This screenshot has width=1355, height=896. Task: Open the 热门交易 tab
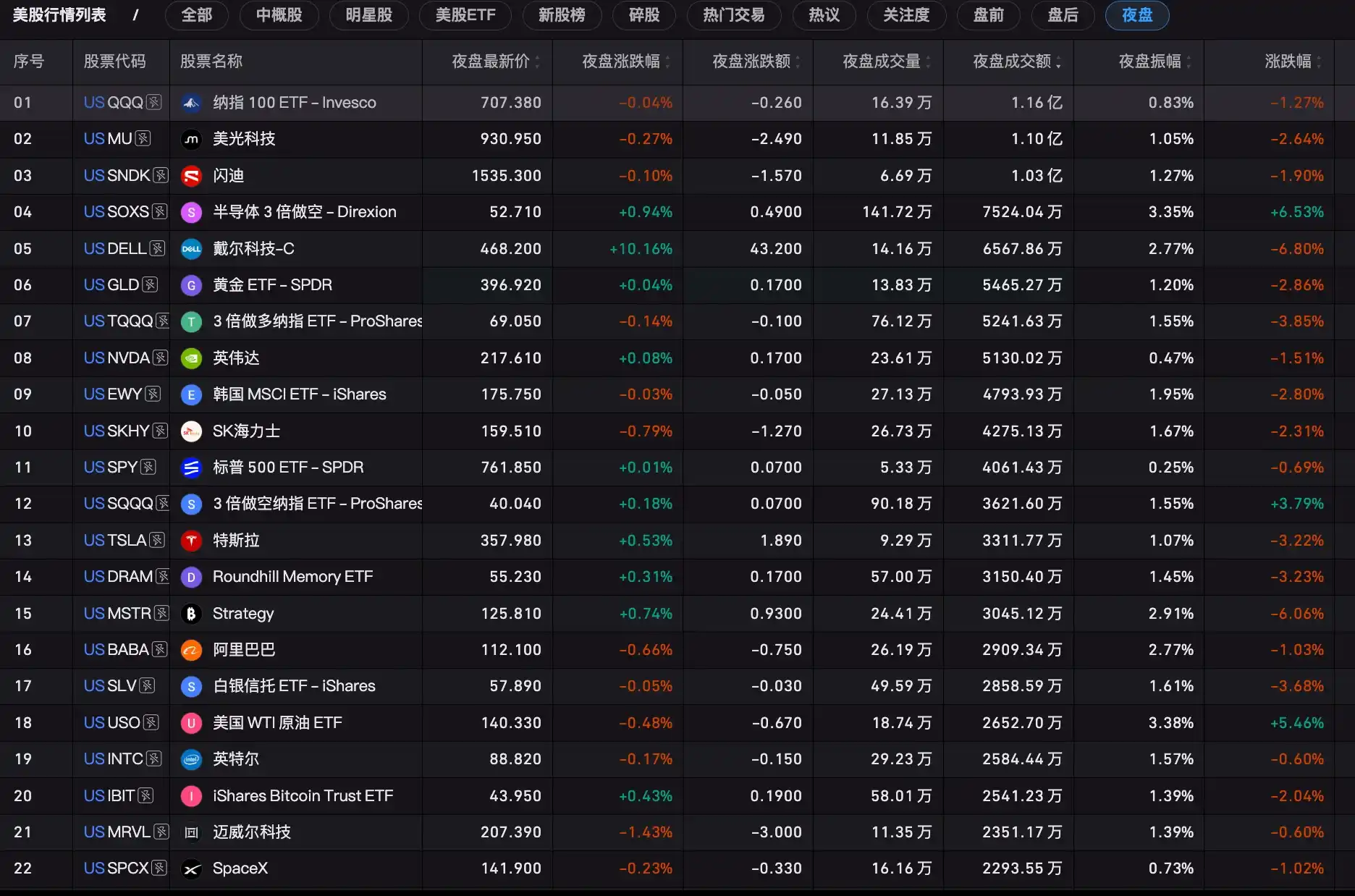pyautogui.click(x=734, y=15)
